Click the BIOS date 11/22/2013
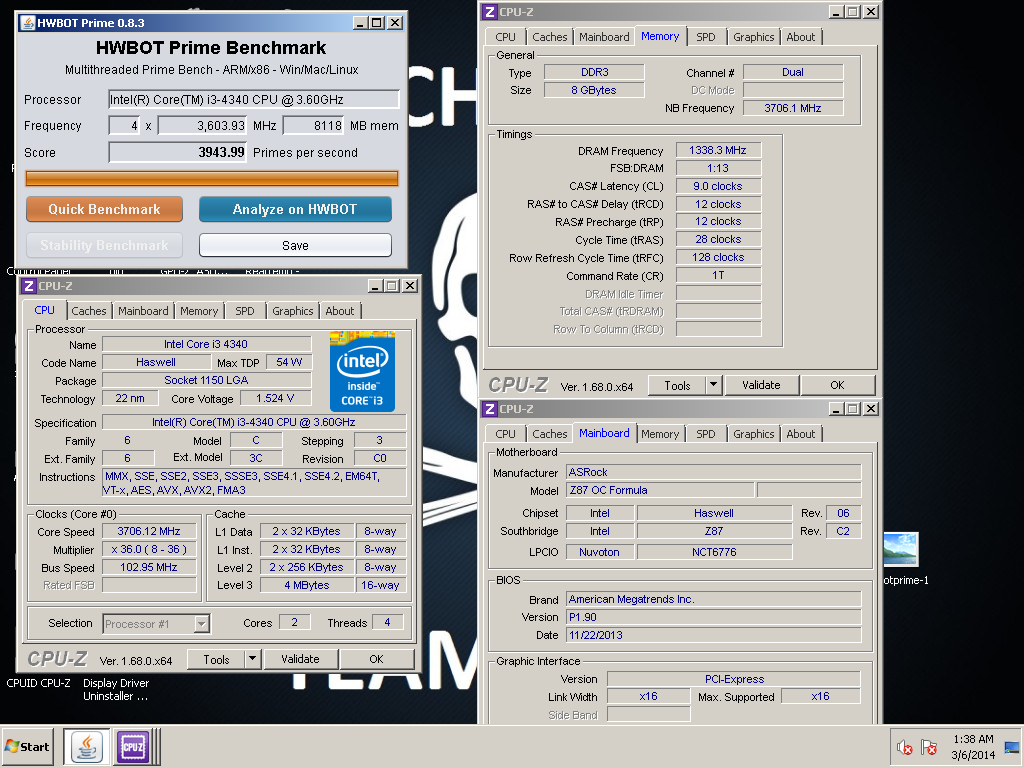Screen dimensions: 1024x768 [714, 635]
